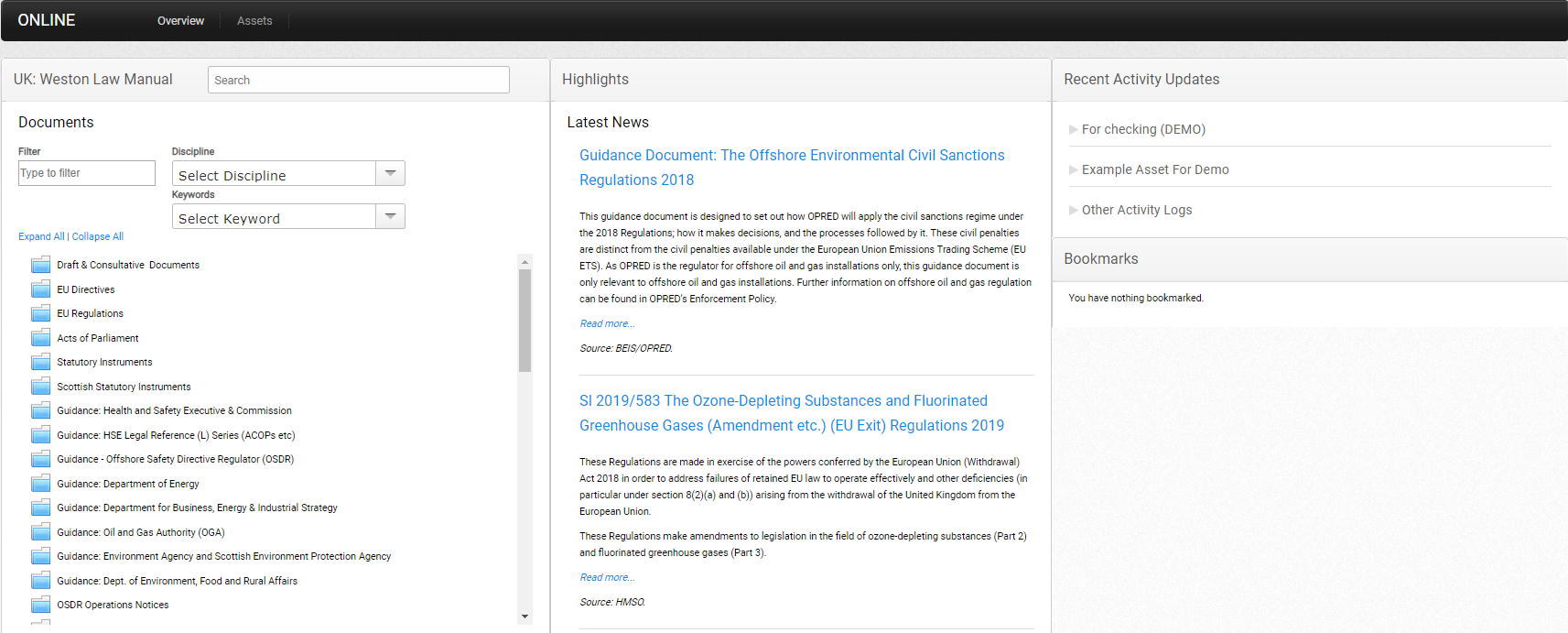Open the Select Keyword dropdown
The width and height of the screenshot is (1568, 633).
pyautogui.click(x=390, y=217)
